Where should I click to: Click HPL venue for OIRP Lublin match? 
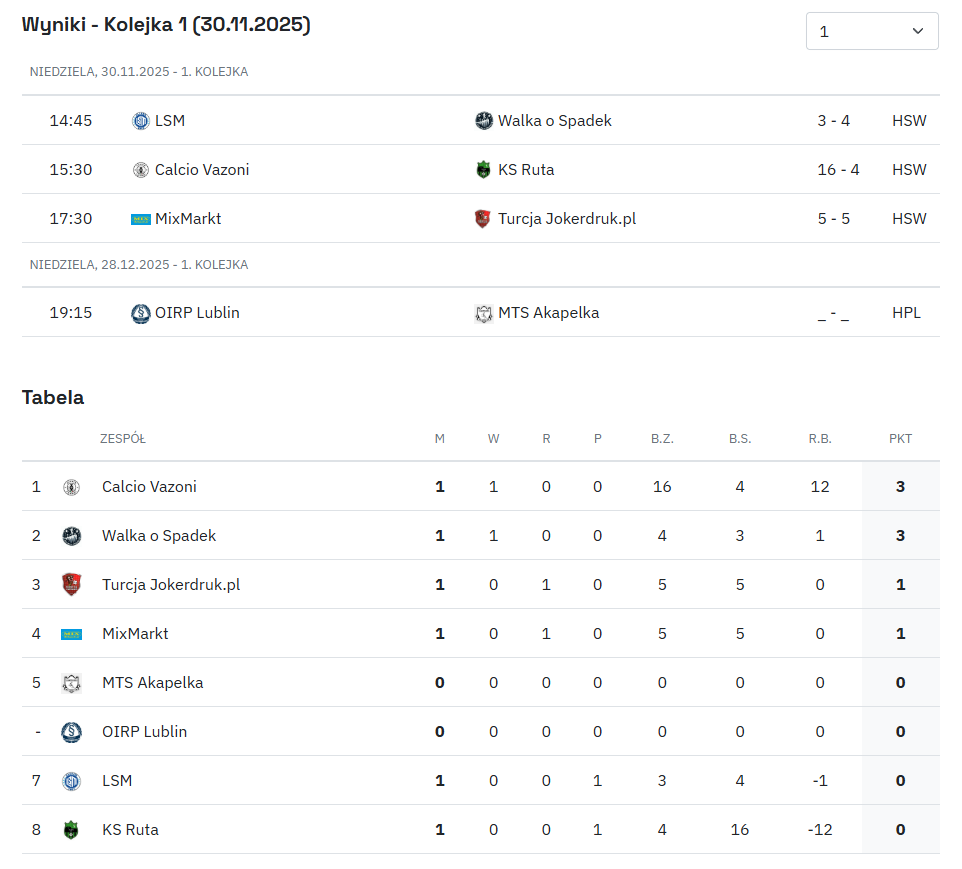point(906,313)
